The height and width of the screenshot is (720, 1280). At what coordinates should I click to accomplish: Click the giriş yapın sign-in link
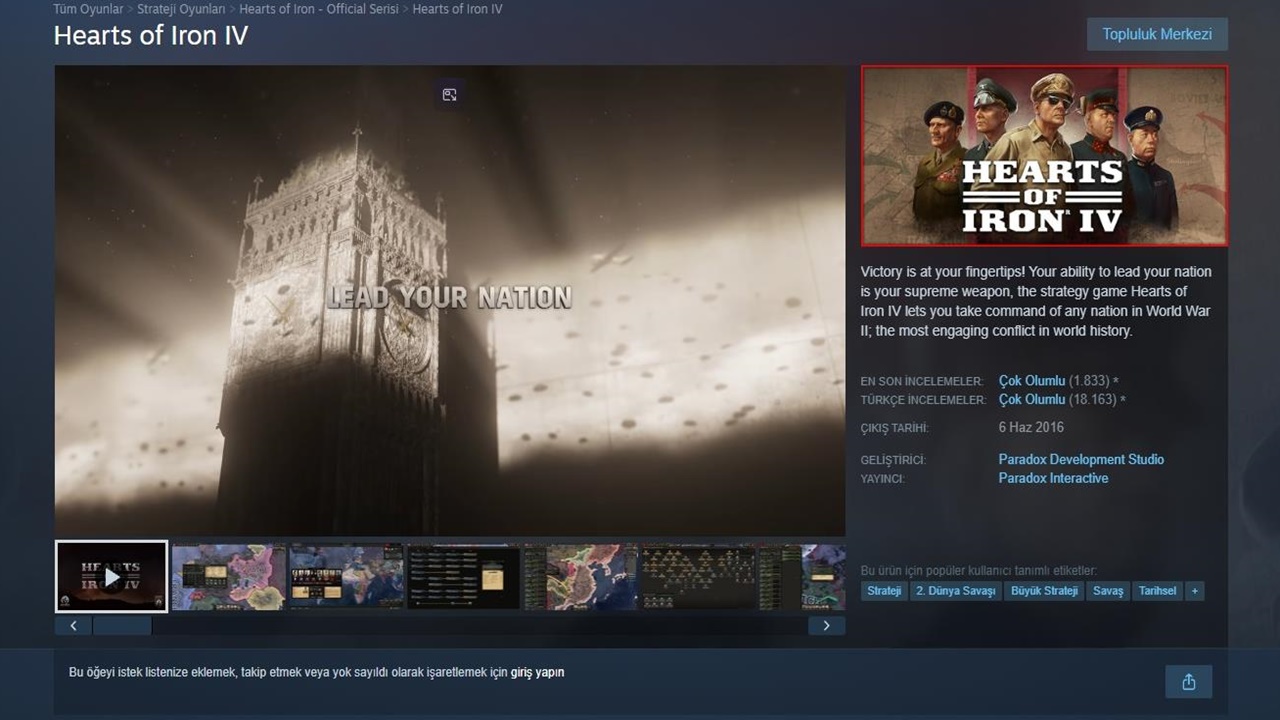(538, 672)
